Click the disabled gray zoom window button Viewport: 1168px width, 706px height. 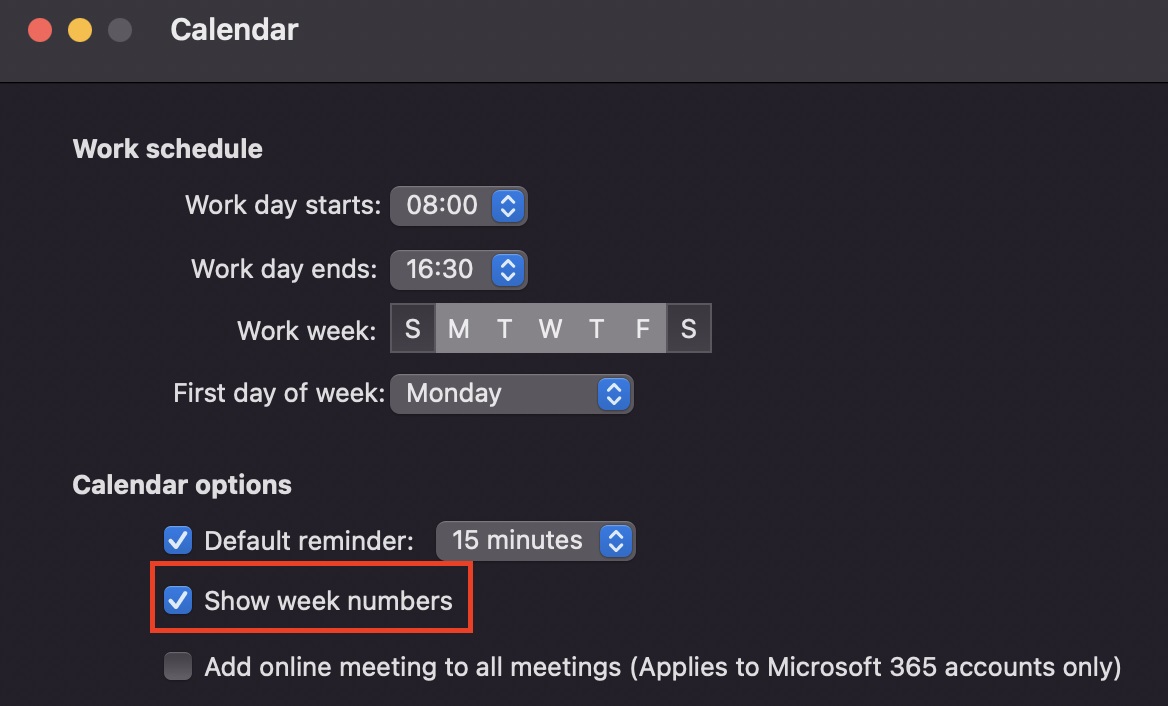point(120,30)
